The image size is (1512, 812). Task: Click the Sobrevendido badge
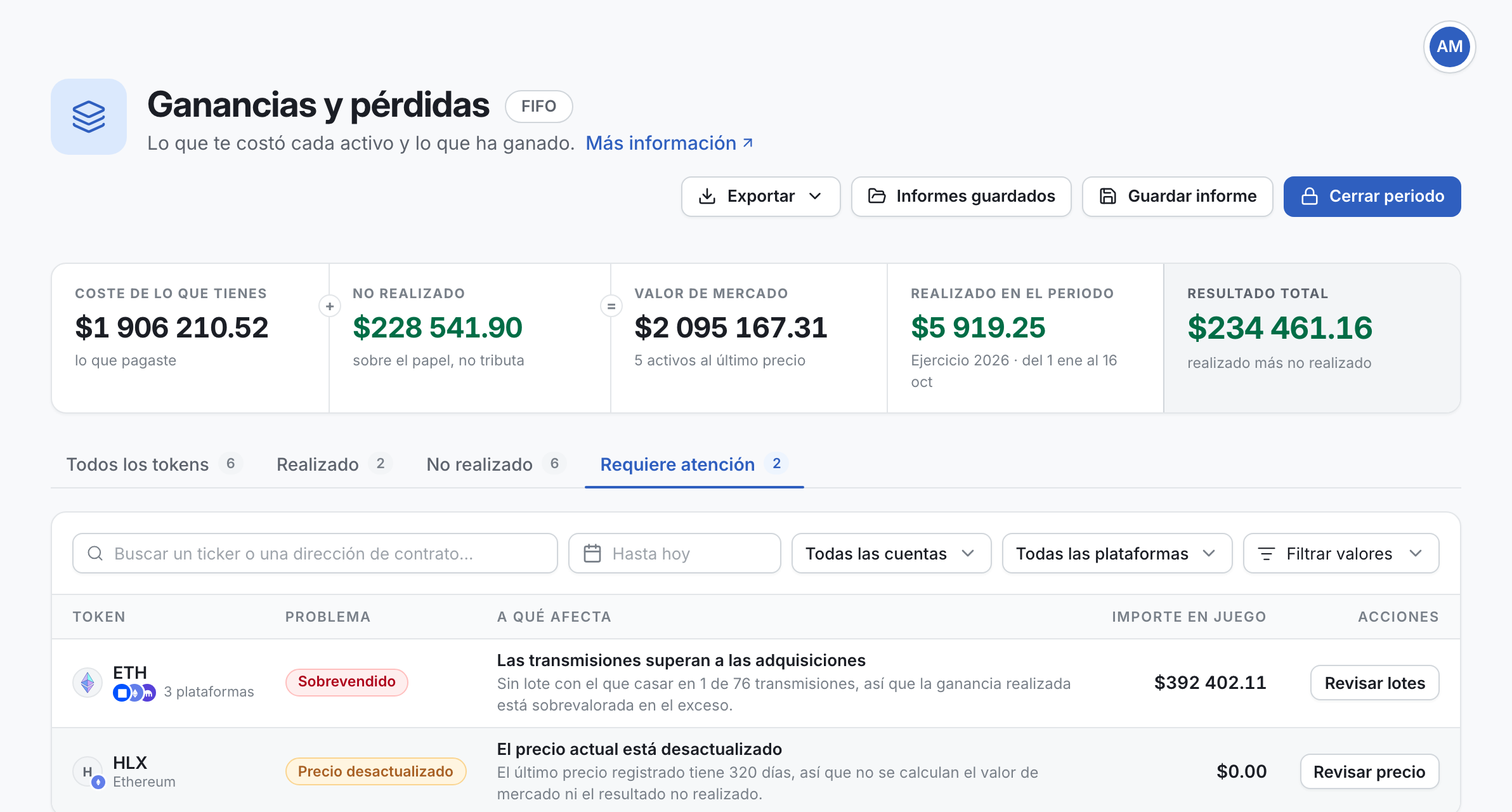click(x=347, y=682)
